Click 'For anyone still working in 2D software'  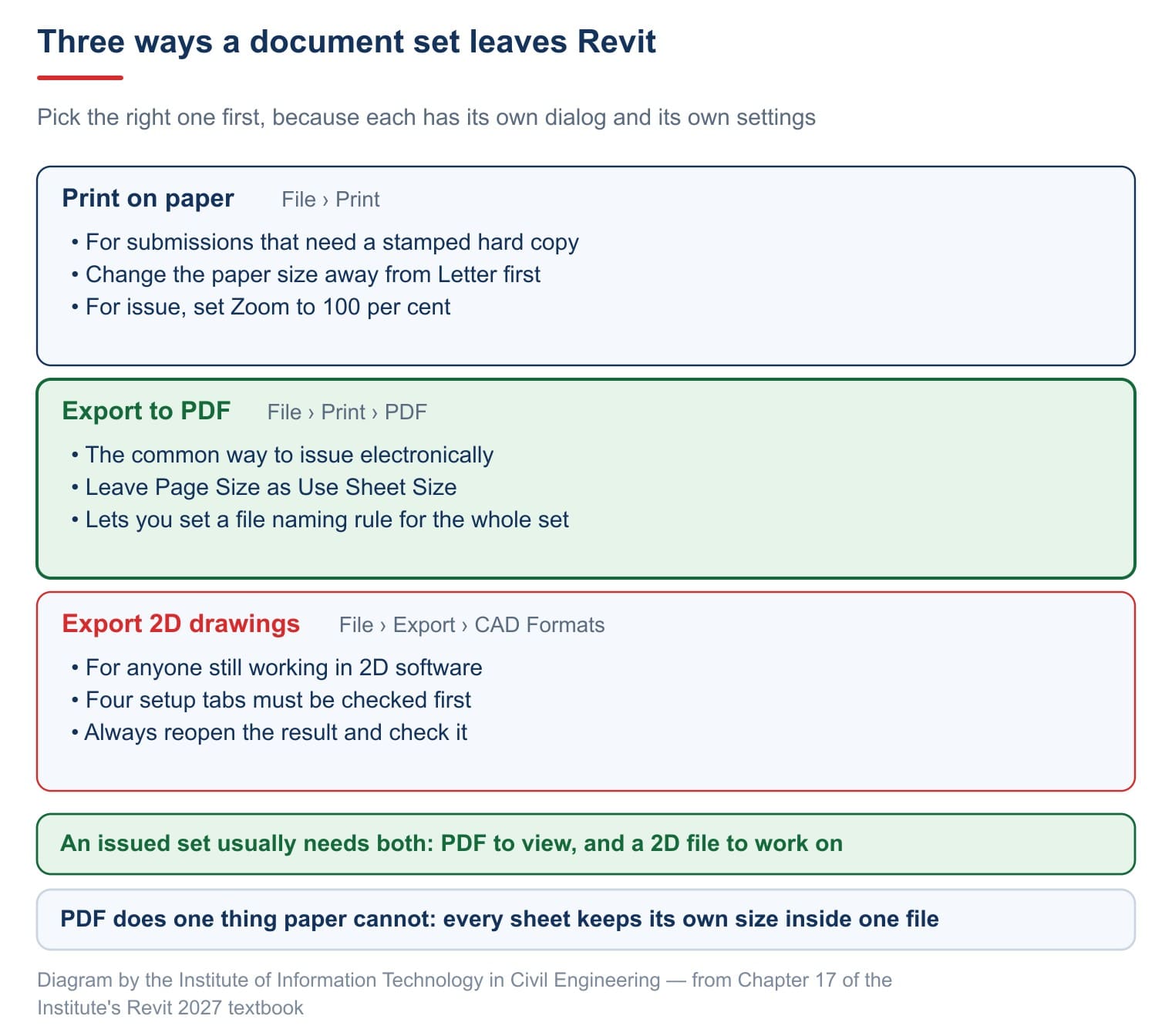[x=284, y=668]
